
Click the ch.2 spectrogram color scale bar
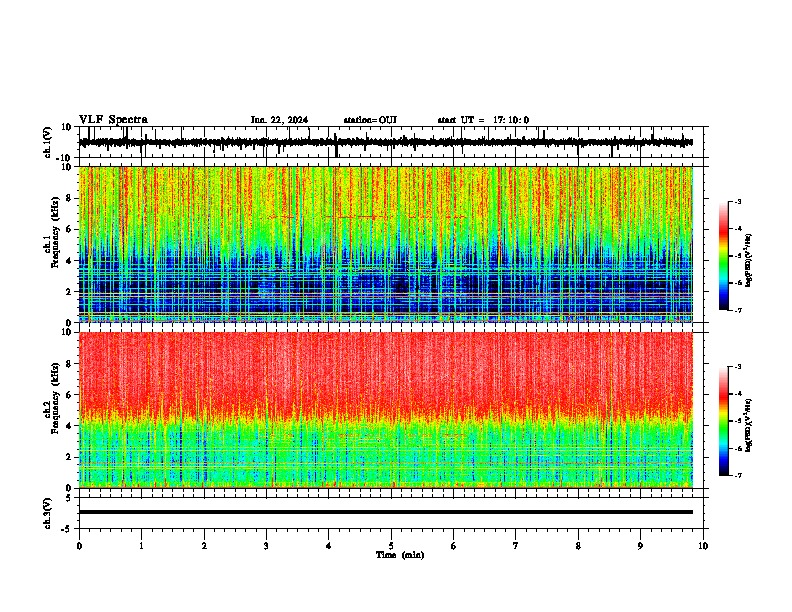pyautogui.click(x=724, y=421)
